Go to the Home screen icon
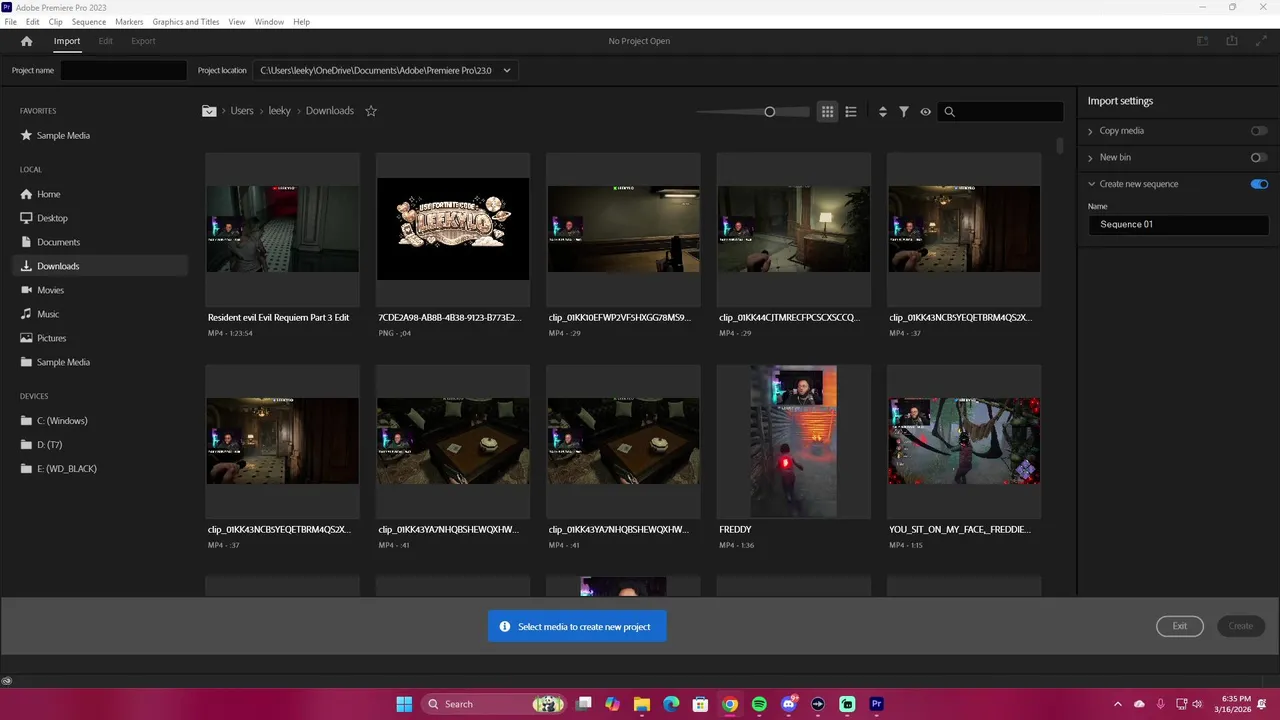Viewport: 1280px width, 720px height. [26, 41]
